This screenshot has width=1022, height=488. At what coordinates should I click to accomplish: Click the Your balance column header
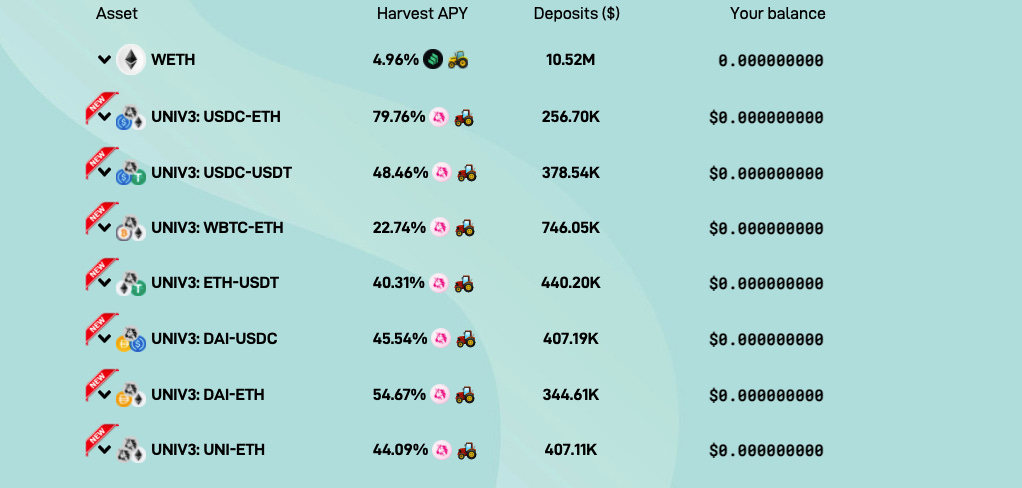pyautogui.click(x=778, y=14)
